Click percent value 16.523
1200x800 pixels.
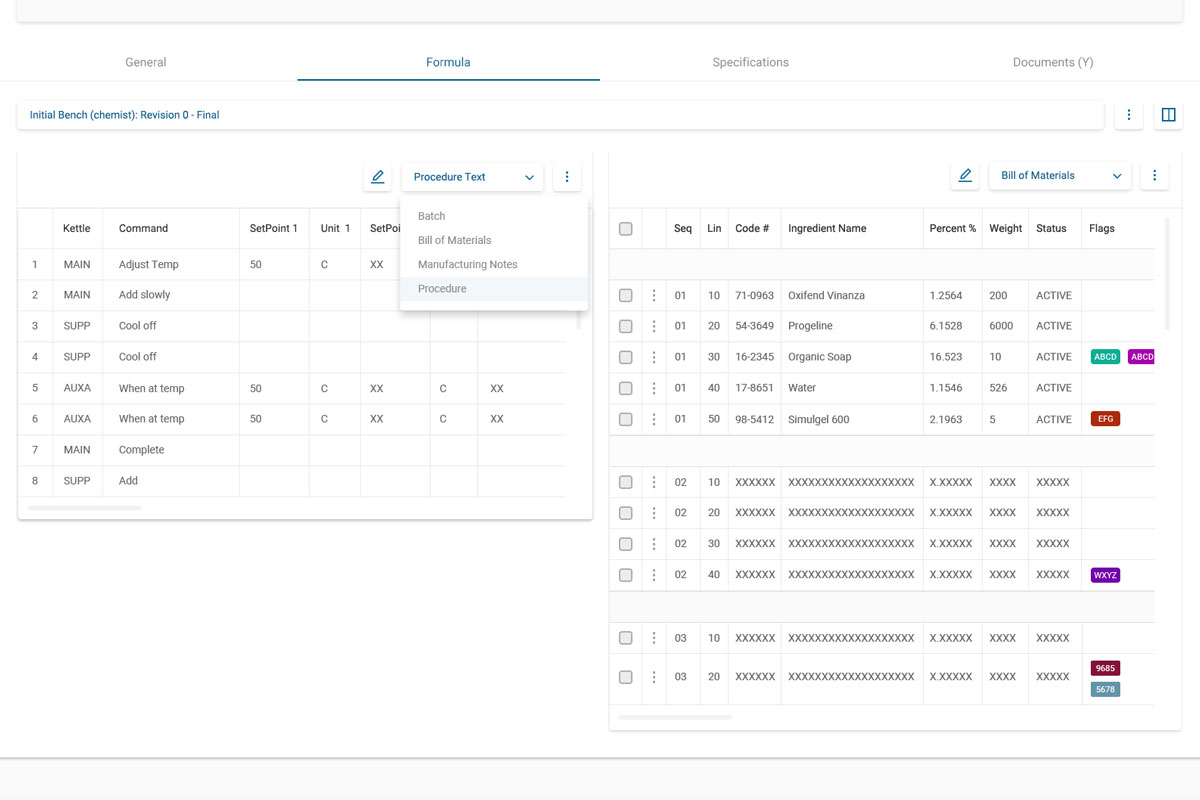point(946,357)
